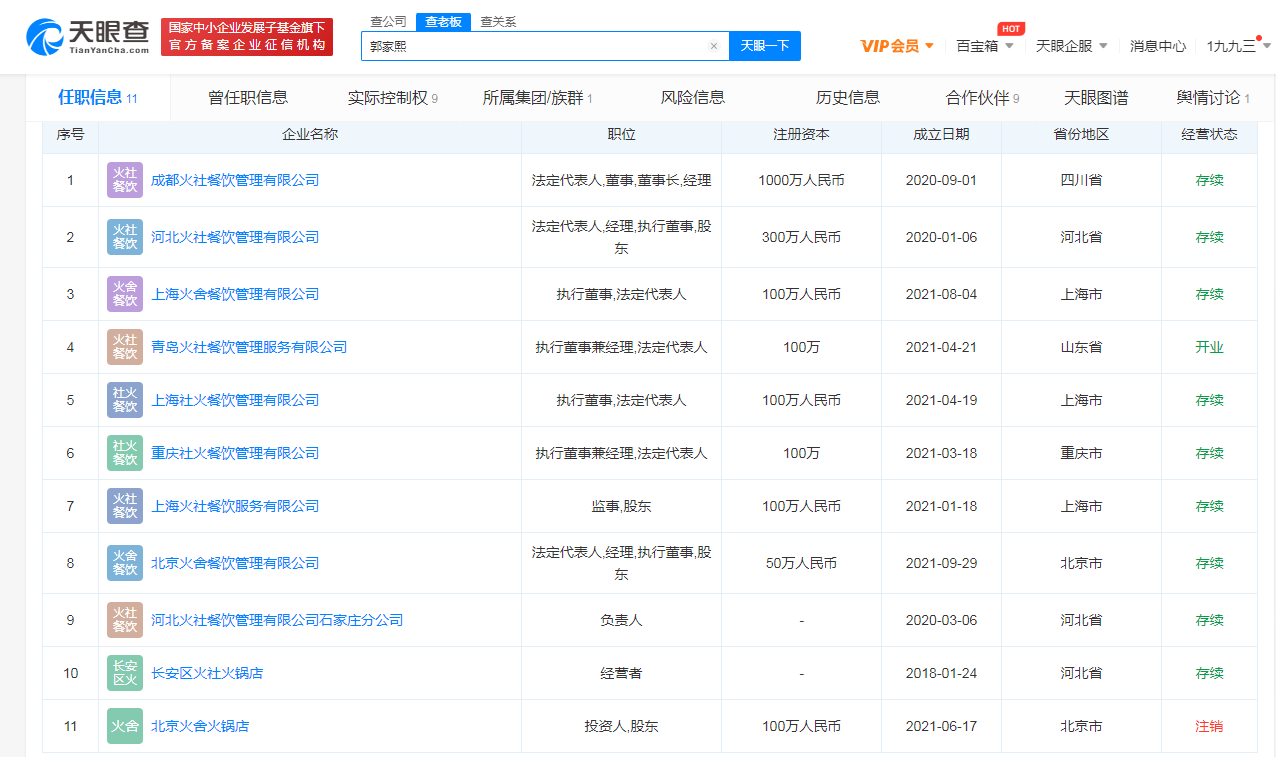Open 上海火舍餐饮管理有限公司 link
The image size is (1276, 757).
pos(235,294)
